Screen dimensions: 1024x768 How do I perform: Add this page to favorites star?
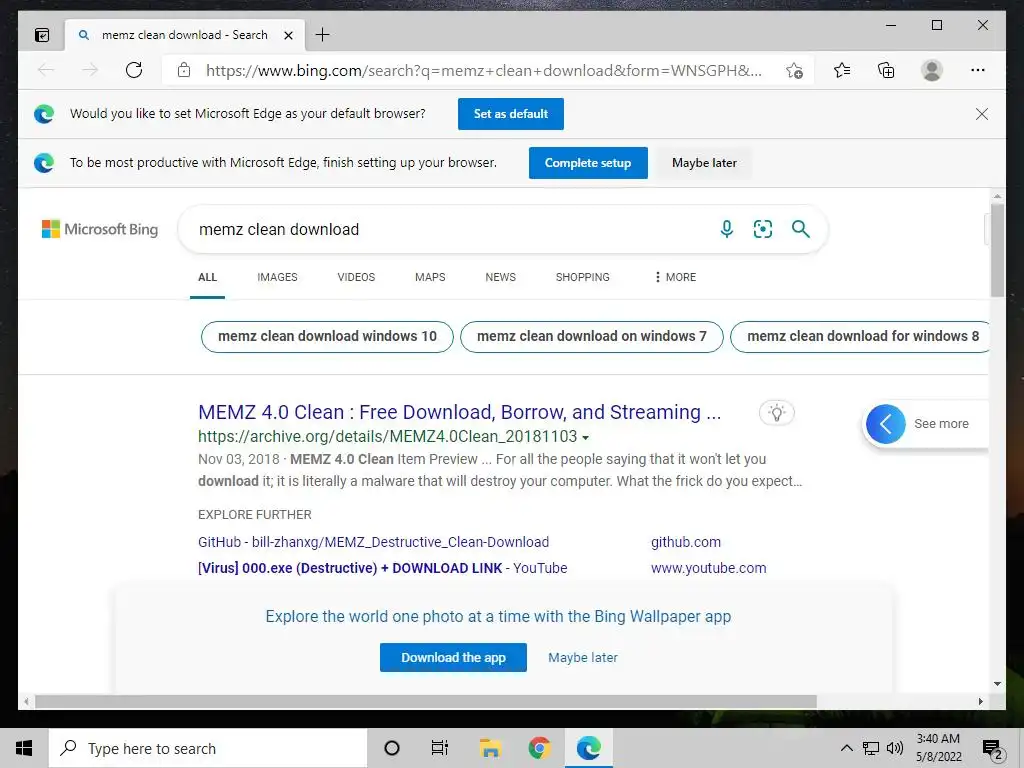coord(794,71)
